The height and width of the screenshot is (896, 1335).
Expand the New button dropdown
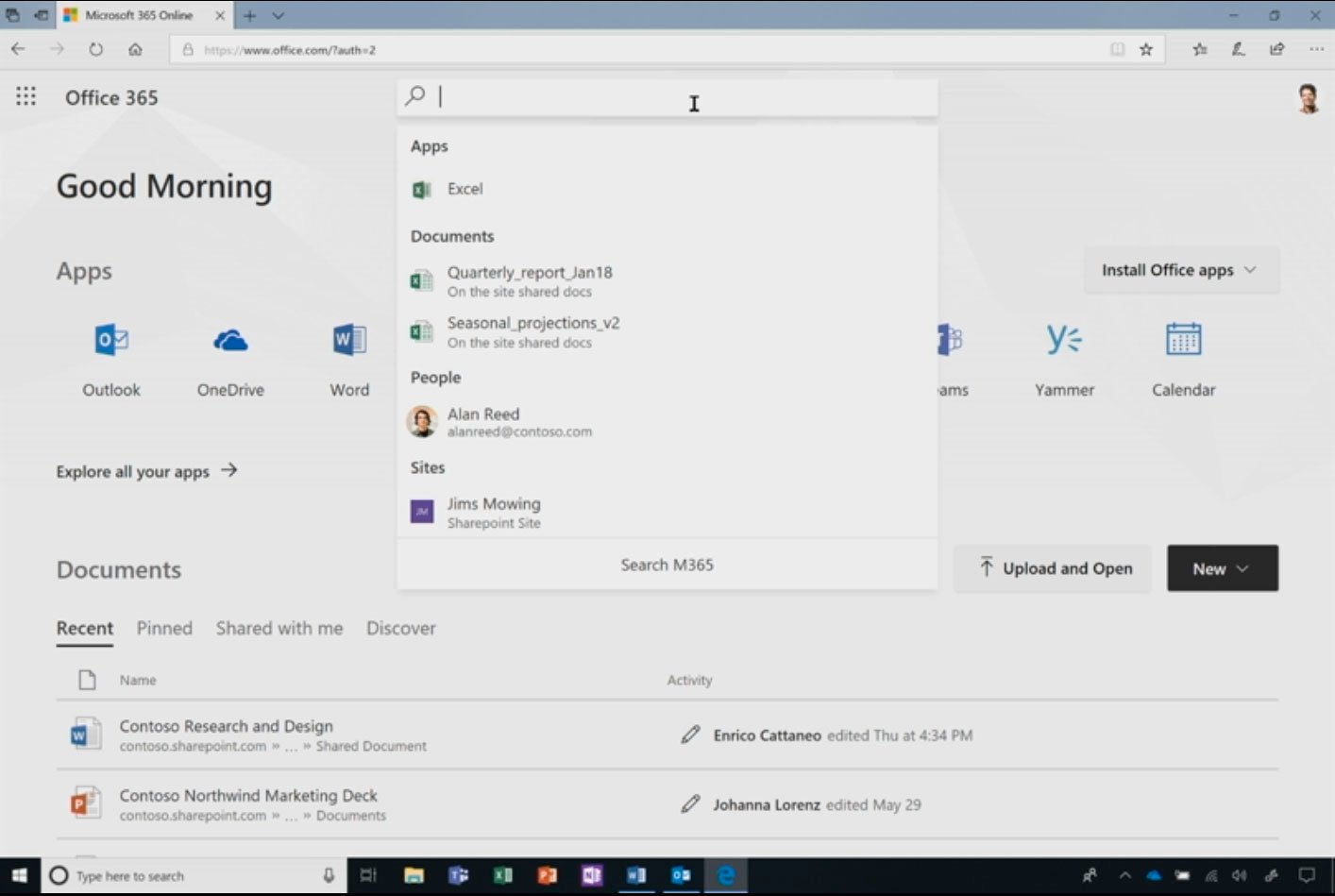coord(1222,567)
